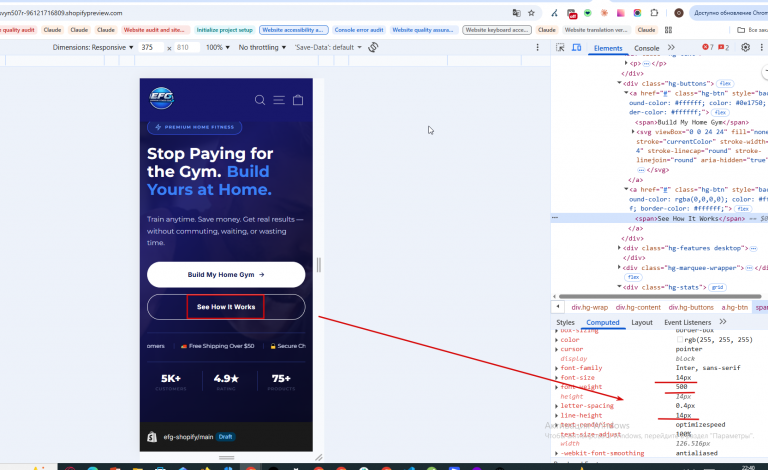Click the pink gradient square extension icon
This screenshot has height=470, width=768.
[621, 13]
